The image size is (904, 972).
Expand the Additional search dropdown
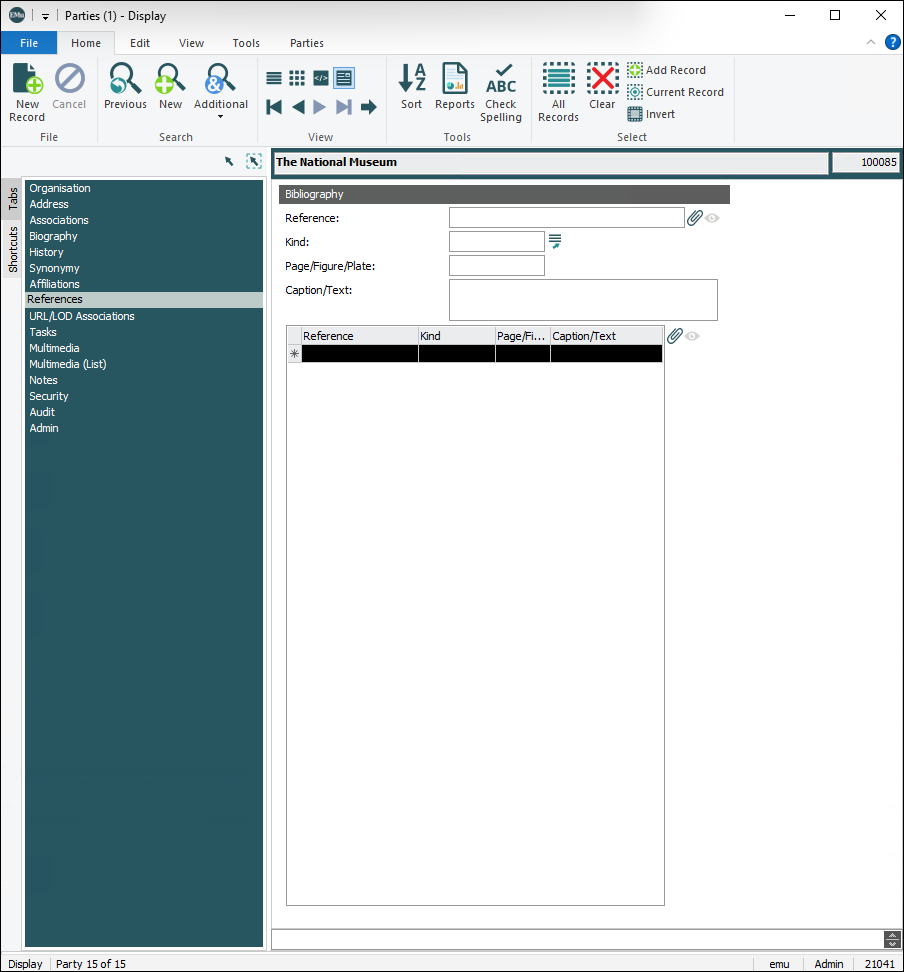221,116
